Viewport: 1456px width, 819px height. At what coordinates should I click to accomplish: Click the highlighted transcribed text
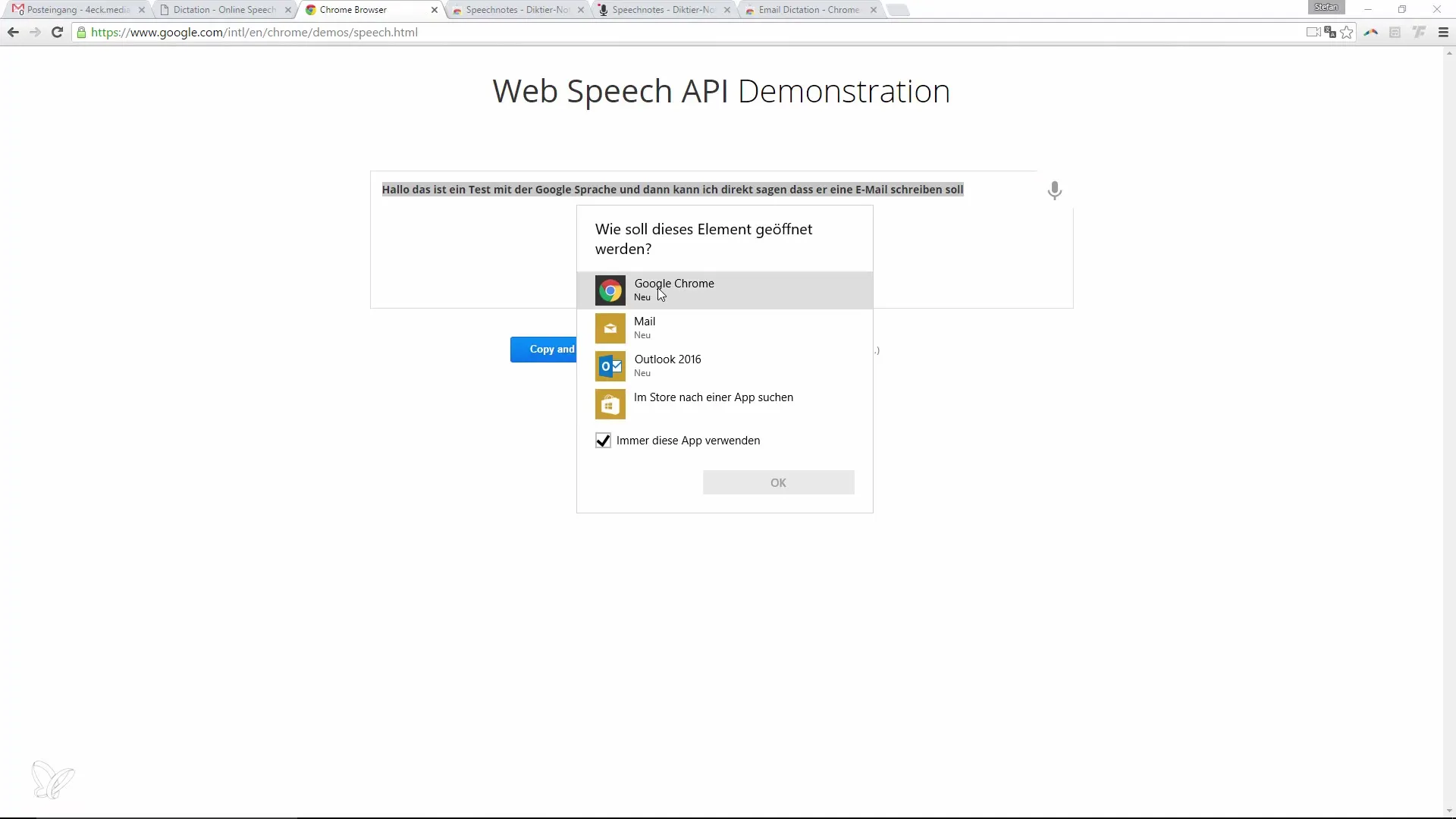[673, 190]
